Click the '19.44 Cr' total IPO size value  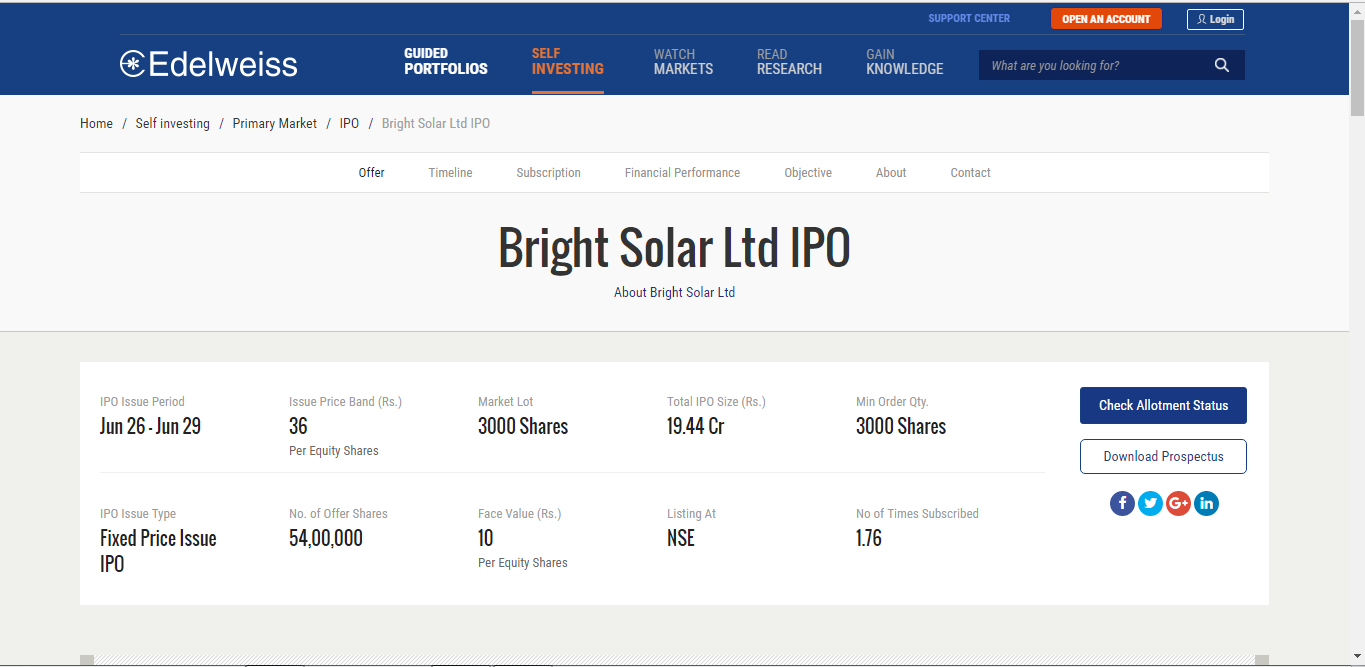695,426
